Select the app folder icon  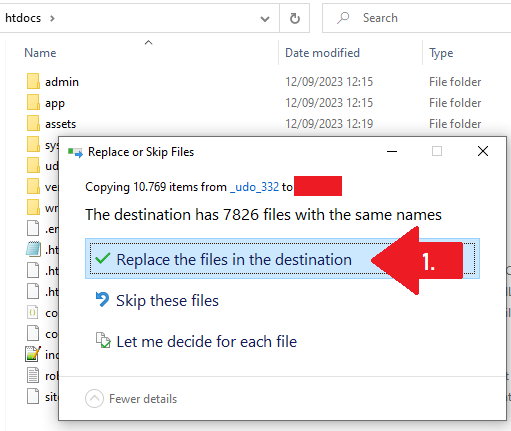33,103
